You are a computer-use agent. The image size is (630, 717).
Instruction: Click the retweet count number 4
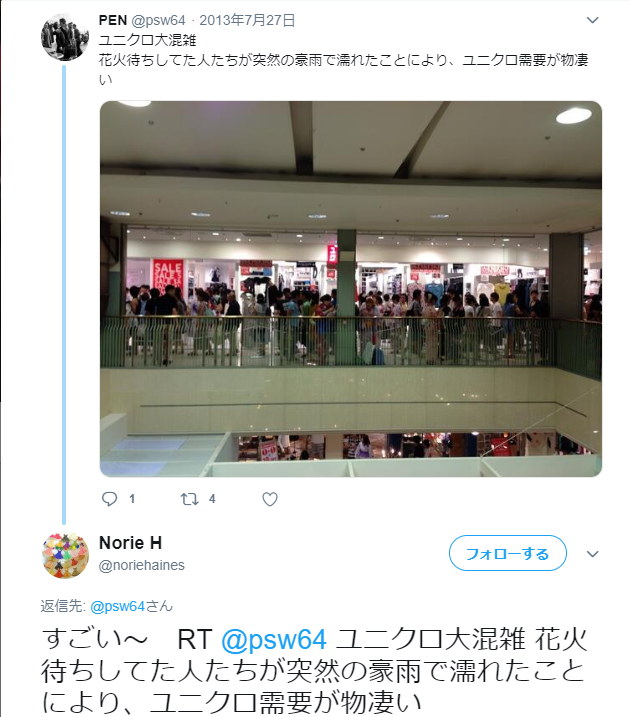[212, 498]
